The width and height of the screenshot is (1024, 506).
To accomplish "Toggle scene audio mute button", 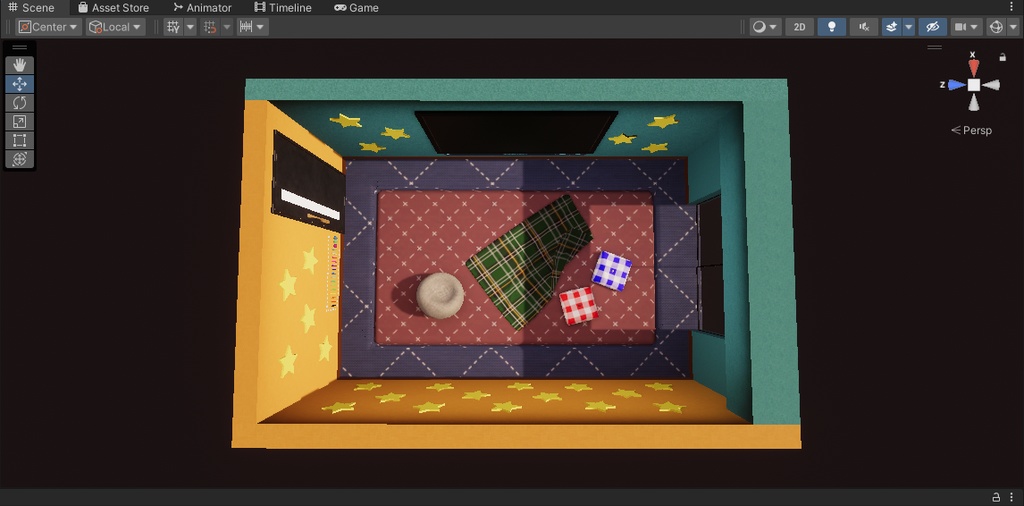I will 864,27.
